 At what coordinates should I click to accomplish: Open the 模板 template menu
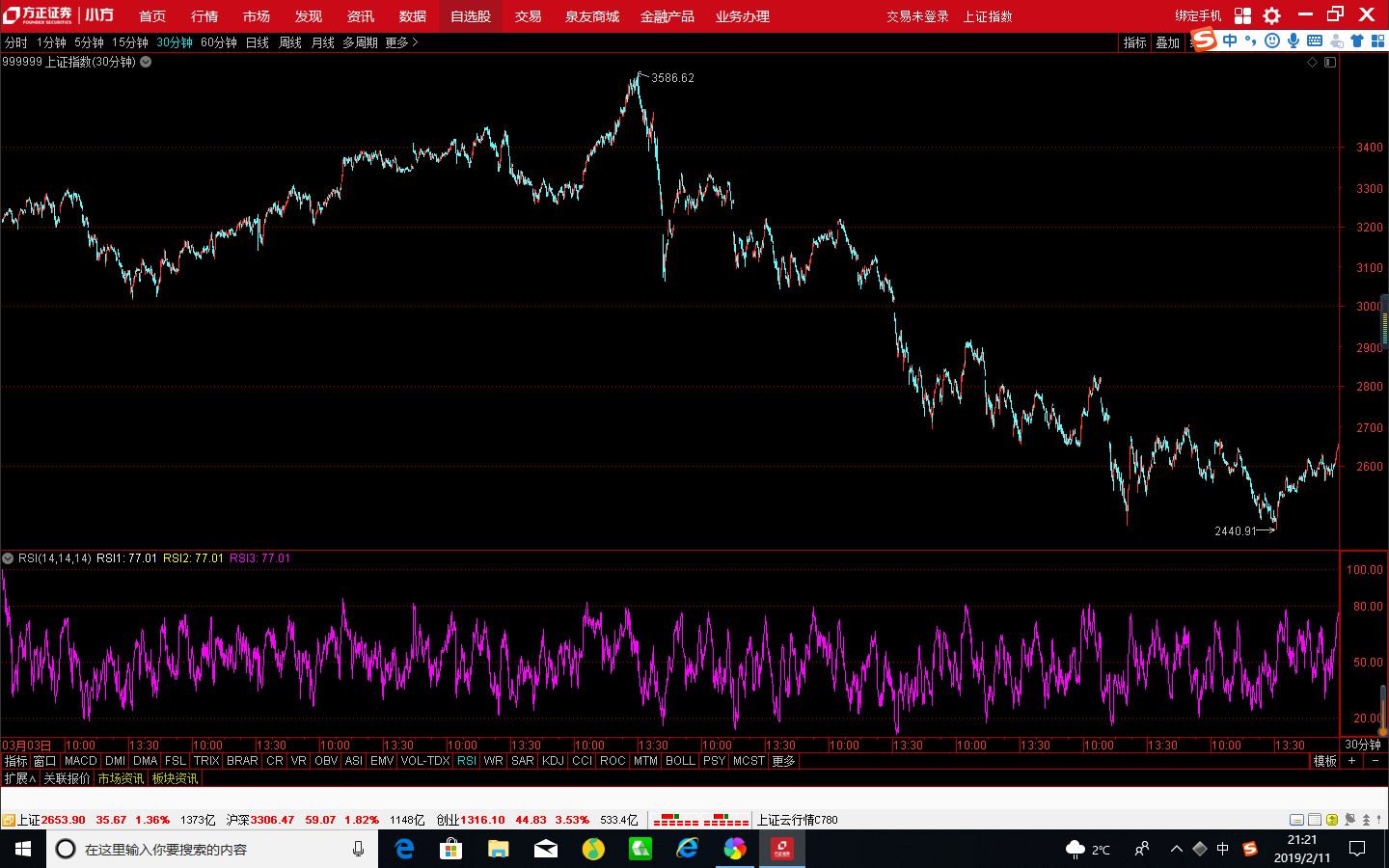1325,761
